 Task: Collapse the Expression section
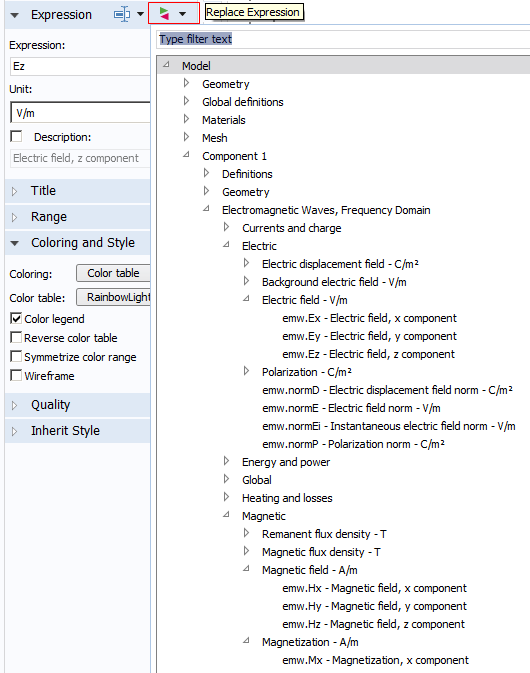15,15
